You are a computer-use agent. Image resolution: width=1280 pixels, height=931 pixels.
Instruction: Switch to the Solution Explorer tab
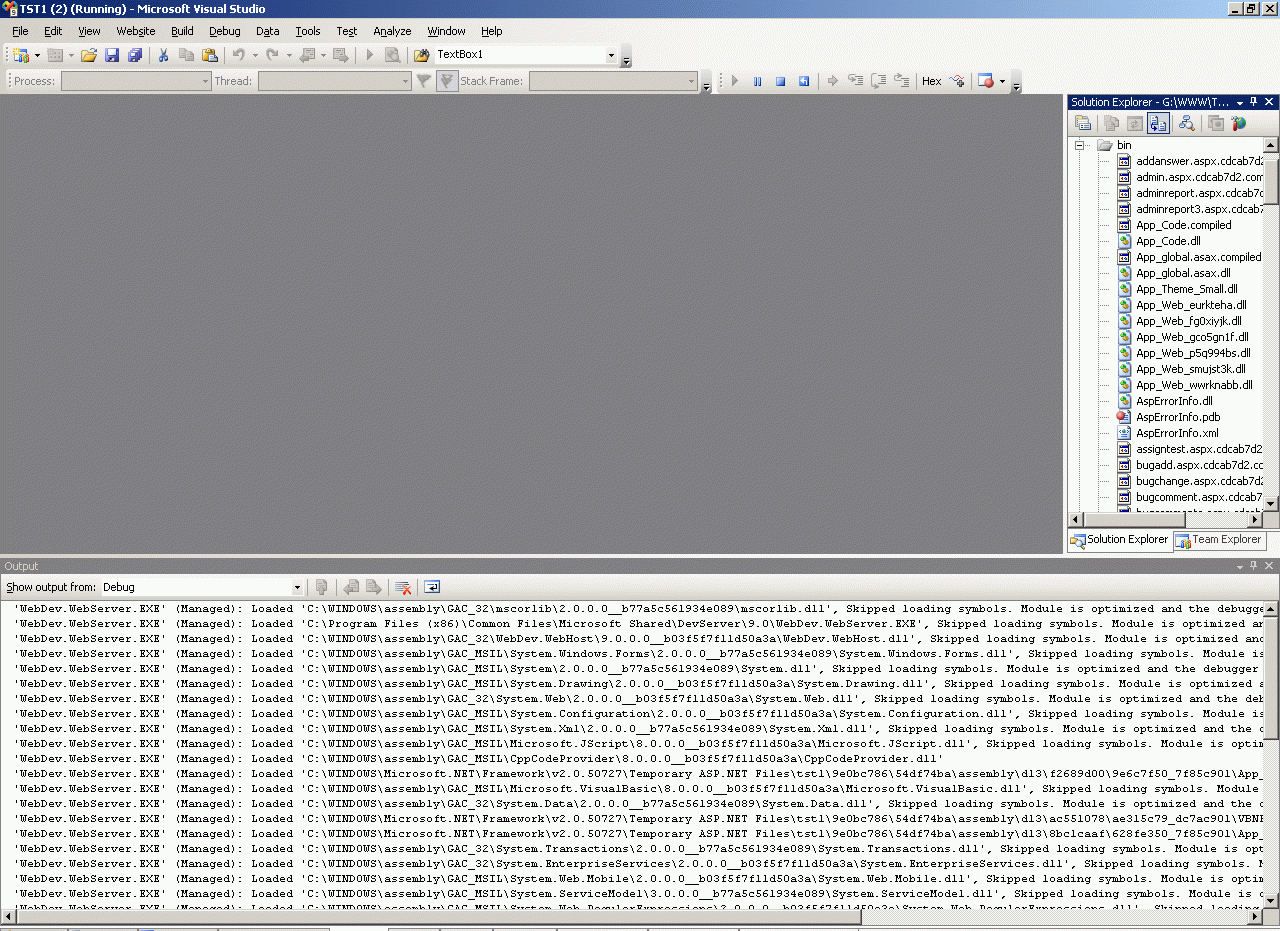(x=1119, y=540)
